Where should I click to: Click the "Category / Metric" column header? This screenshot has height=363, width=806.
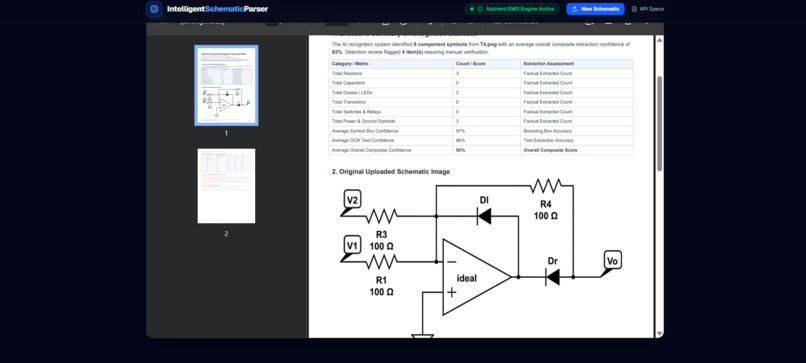(391, 64)
